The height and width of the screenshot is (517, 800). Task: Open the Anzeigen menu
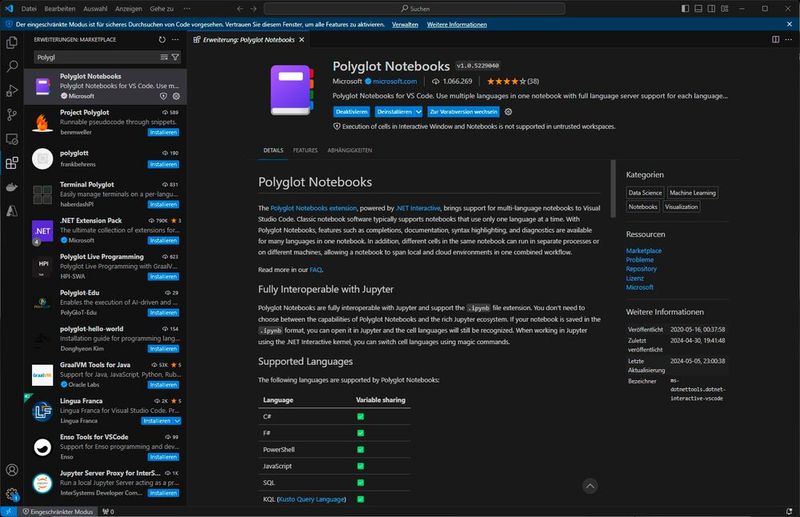click(129, 9)
